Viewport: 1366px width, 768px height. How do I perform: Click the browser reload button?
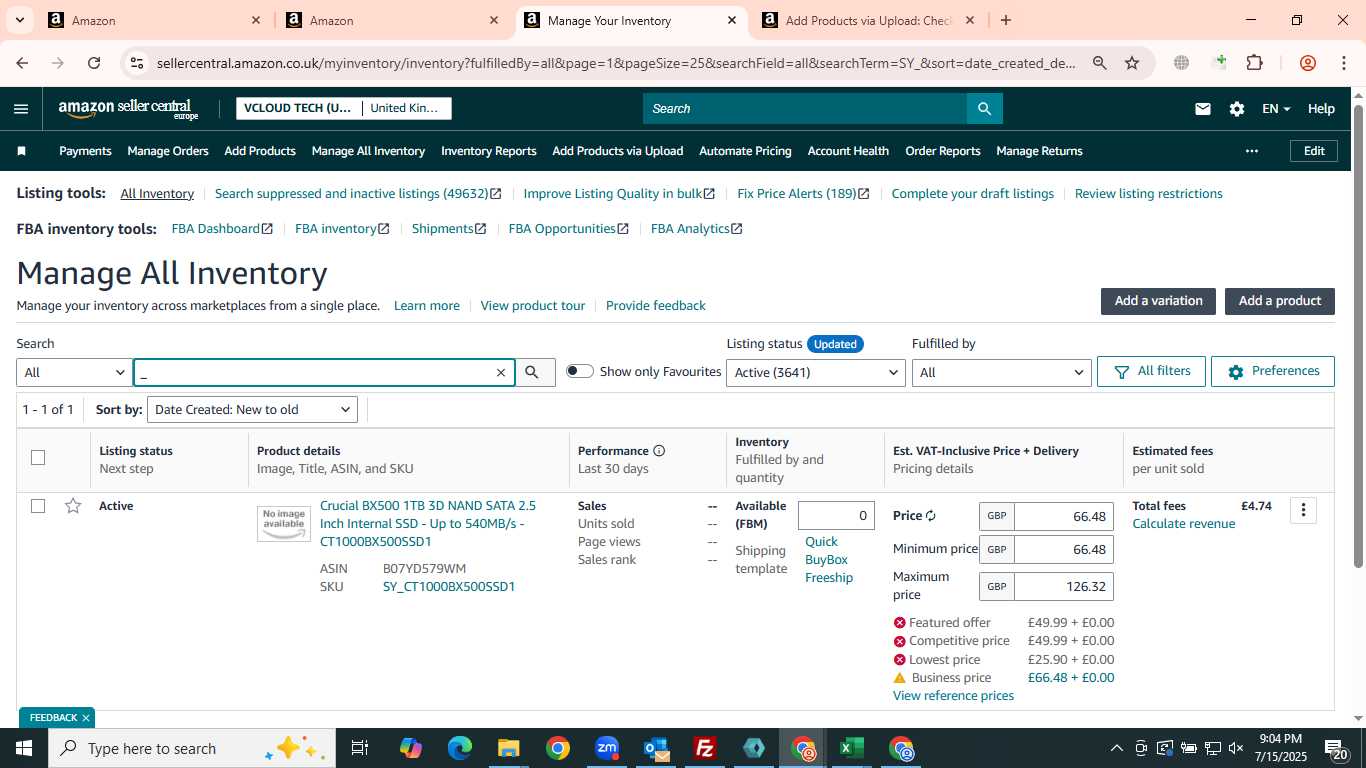[x=94, y=63]
